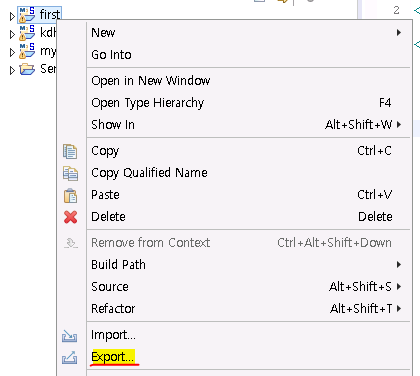Open the Source submenu arrow
Screen dimensions: 420x376
pyautogui.click(x=399, y=287)
